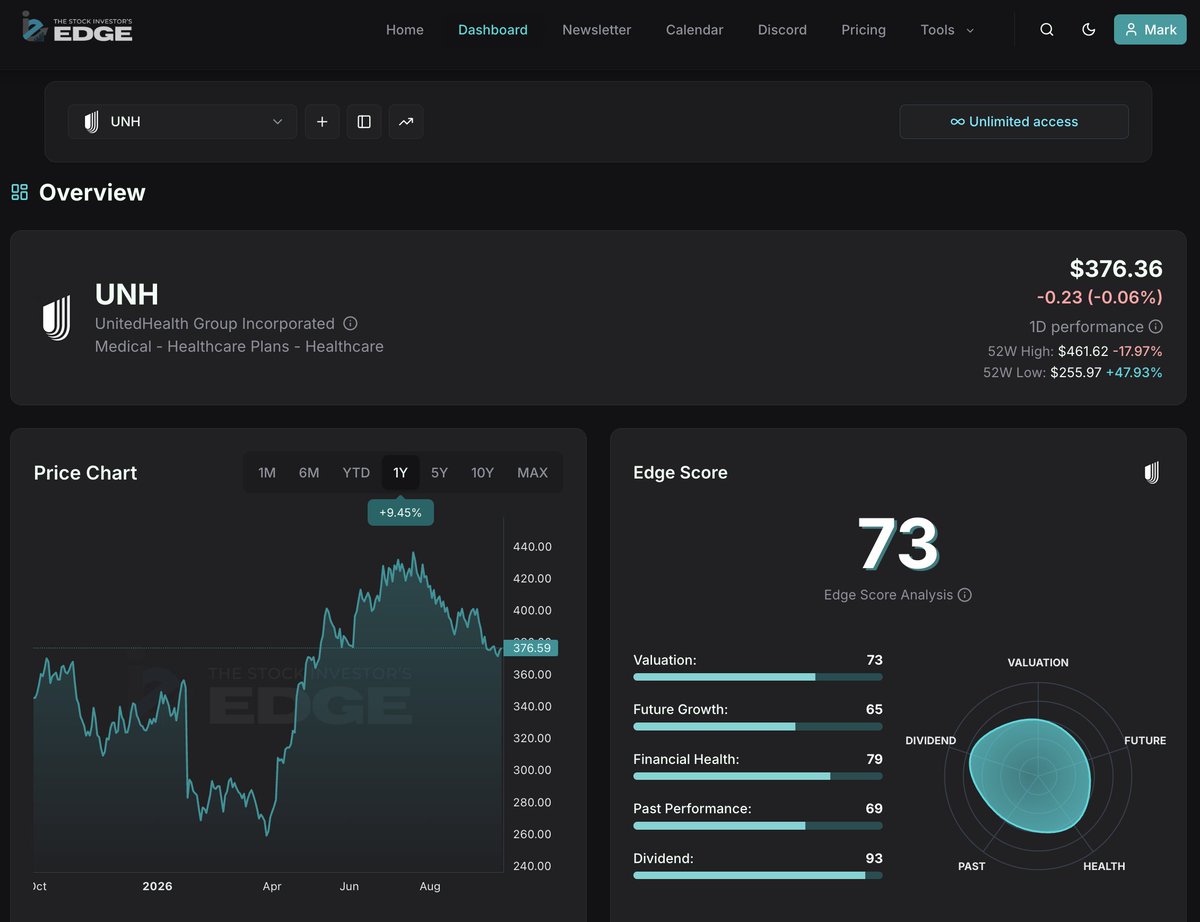Click the UNH logo in Edge Score card
The height and width of the screenshot is (922, 1200).
click(1152, 473)
